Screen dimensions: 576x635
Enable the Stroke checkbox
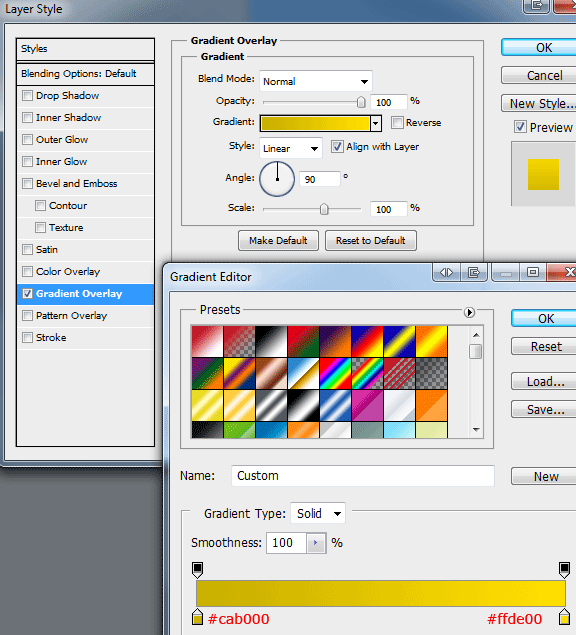tap(27, 337)
